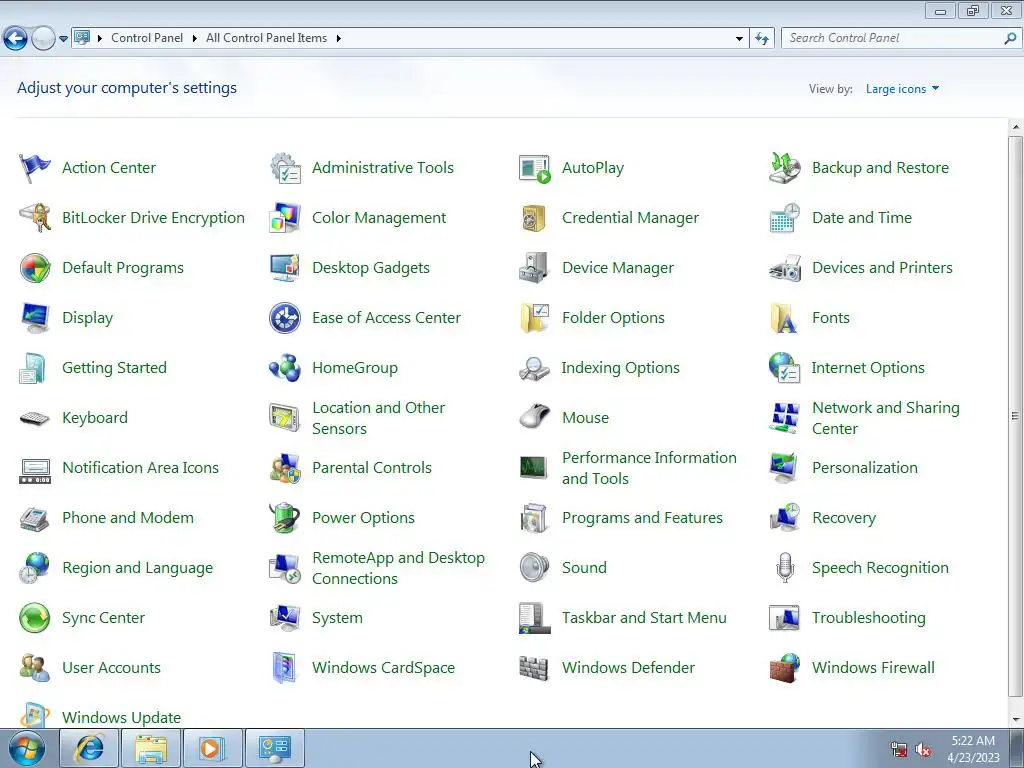Open the Desktop Gadgets icon
The width and height of the screenshot is (1024, 768).
(x=285, y=268)
